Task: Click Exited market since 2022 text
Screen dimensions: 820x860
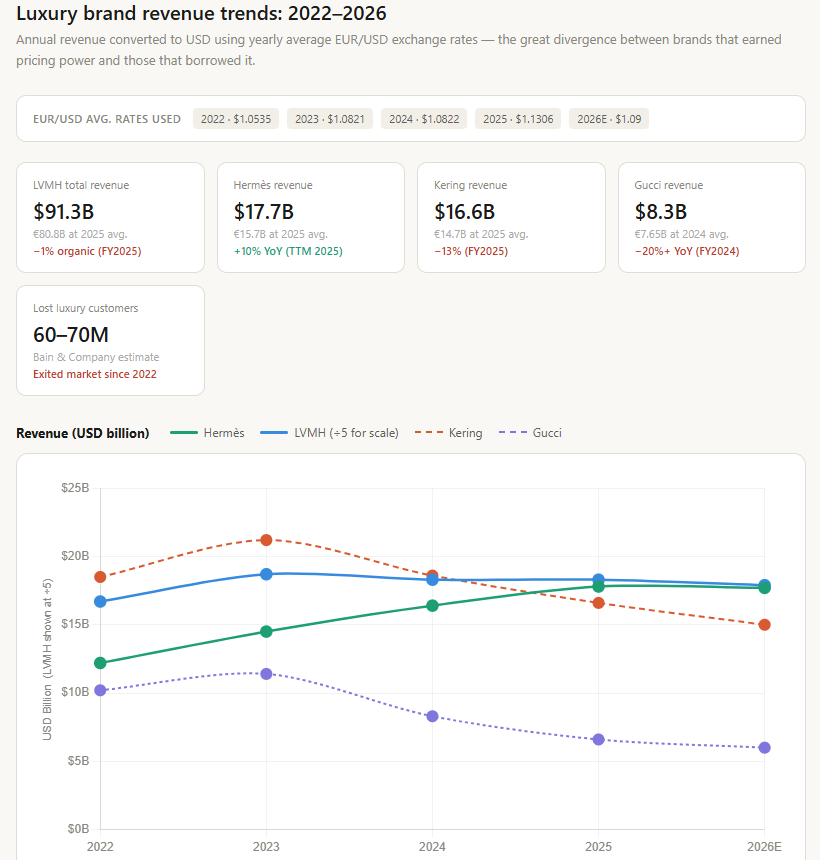Action: tap(95, 374)
